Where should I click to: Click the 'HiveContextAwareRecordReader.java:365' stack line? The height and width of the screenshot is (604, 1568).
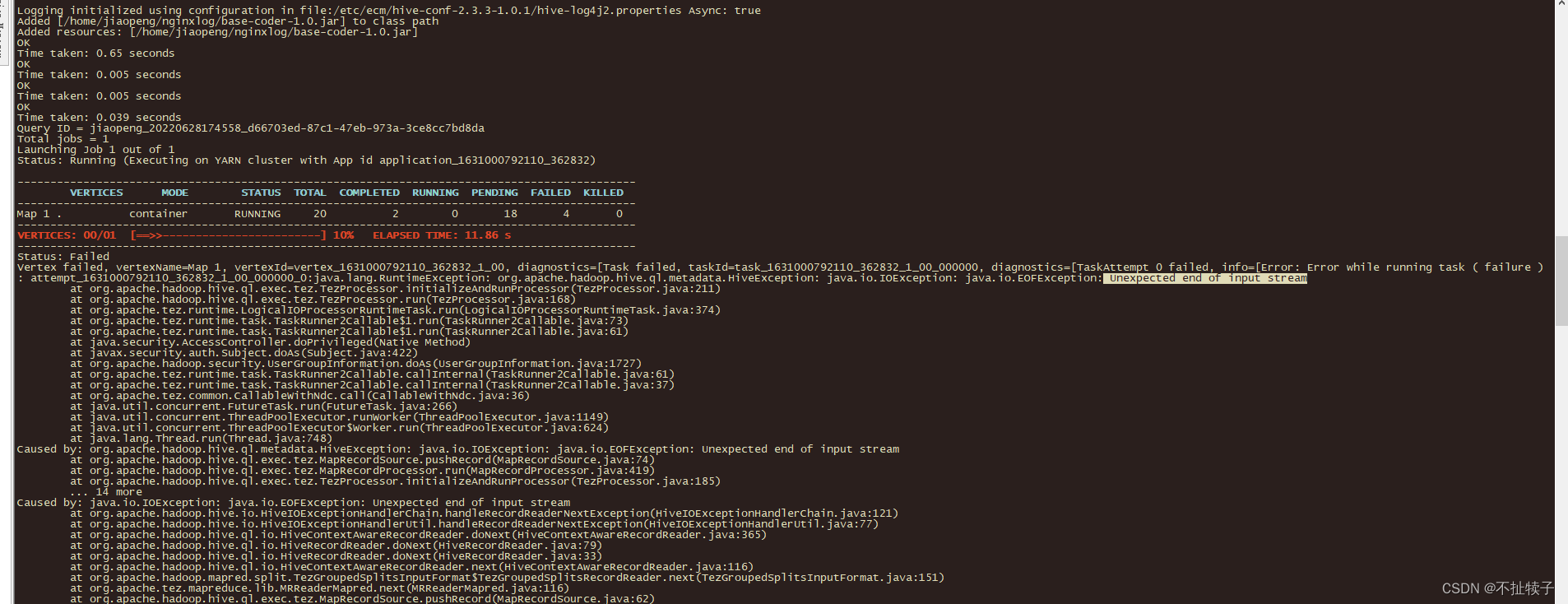click(418, 535)
